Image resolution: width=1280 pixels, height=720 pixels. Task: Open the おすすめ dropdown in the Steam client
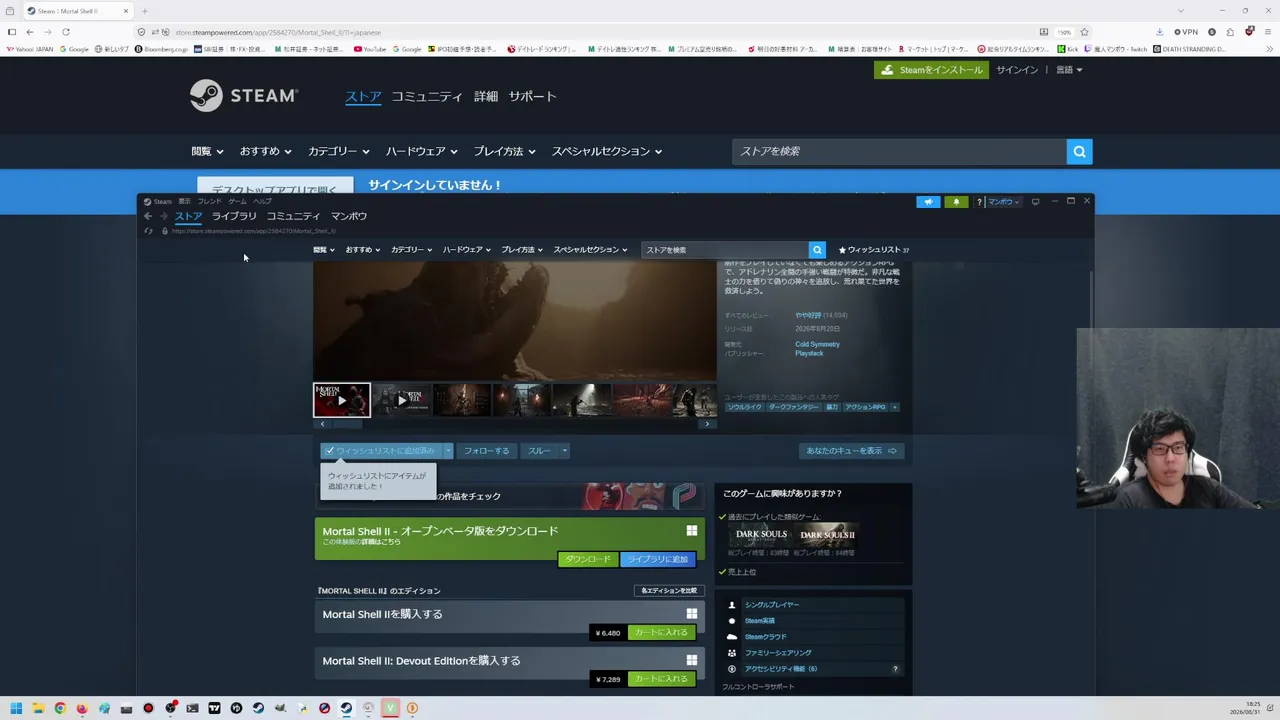(362, 250)
